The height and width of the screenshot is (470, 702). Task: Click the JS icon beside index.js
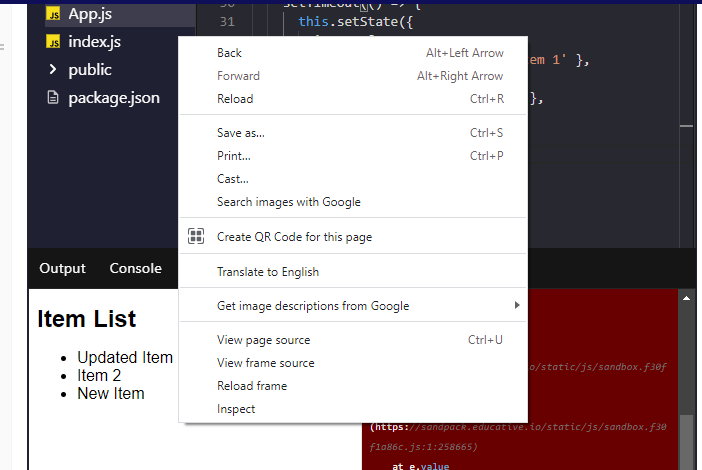point(54,42)
